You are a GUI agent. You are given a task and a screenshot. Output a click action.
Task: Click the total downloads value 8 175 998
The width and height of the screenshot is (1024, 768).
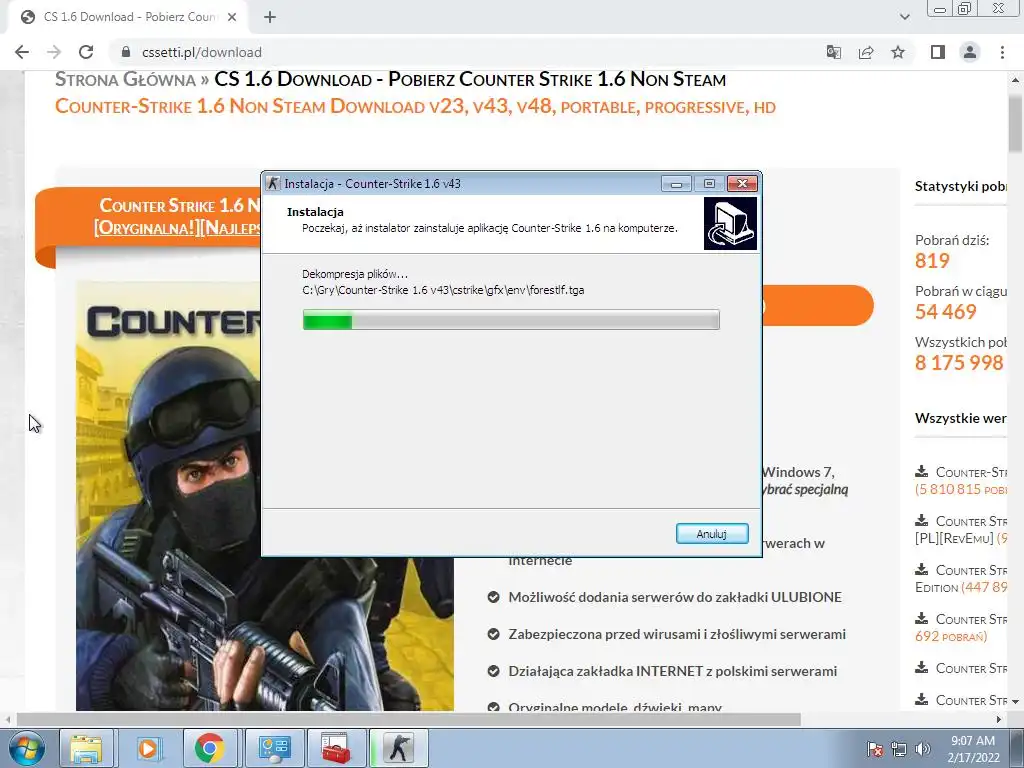coord(959,363)
